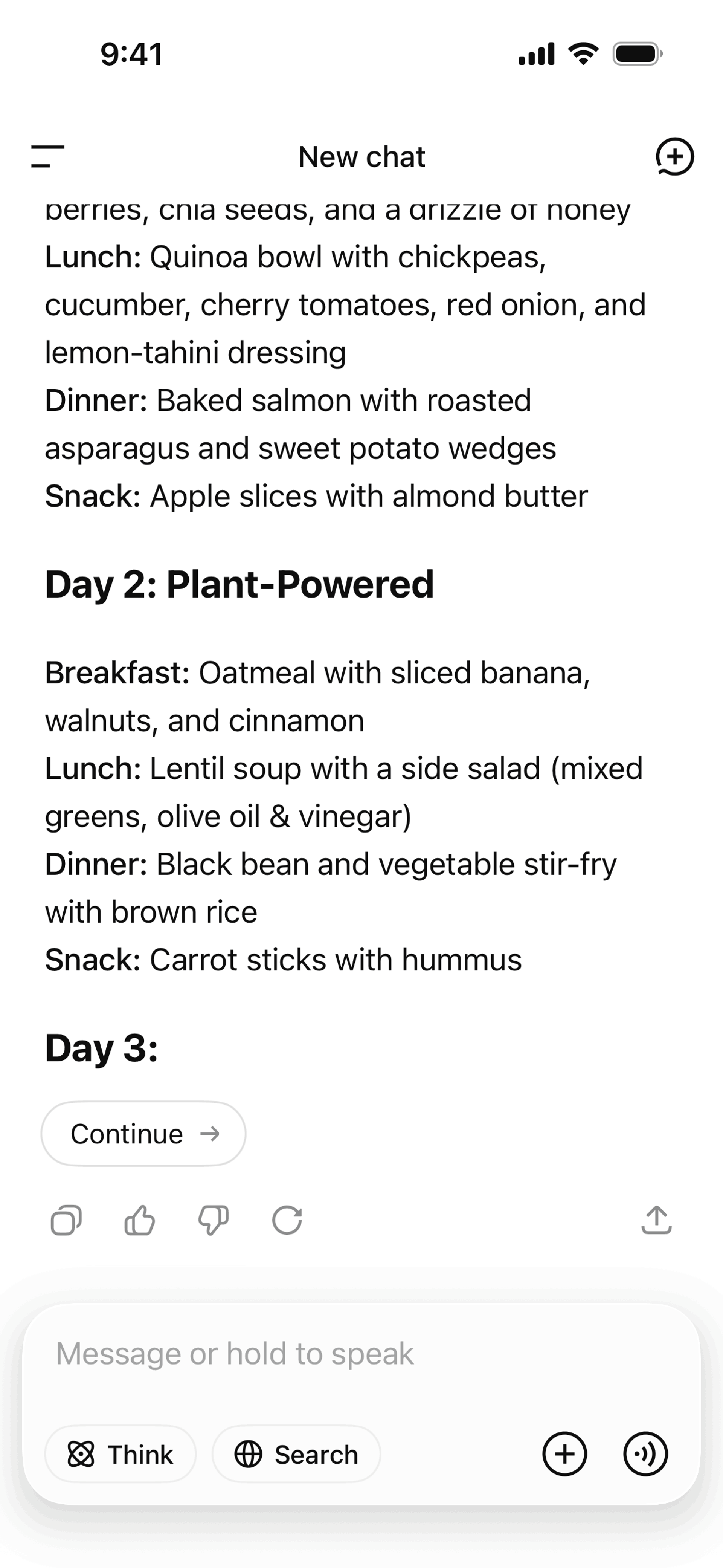
Task: Tap the Wi-Fi status icon
Action: [583, 54]
